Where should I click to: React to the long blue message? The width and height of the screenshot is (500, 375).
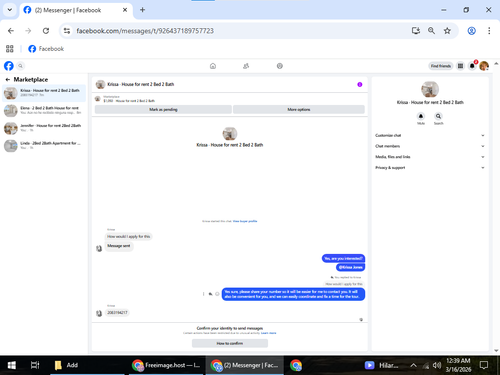217,294
